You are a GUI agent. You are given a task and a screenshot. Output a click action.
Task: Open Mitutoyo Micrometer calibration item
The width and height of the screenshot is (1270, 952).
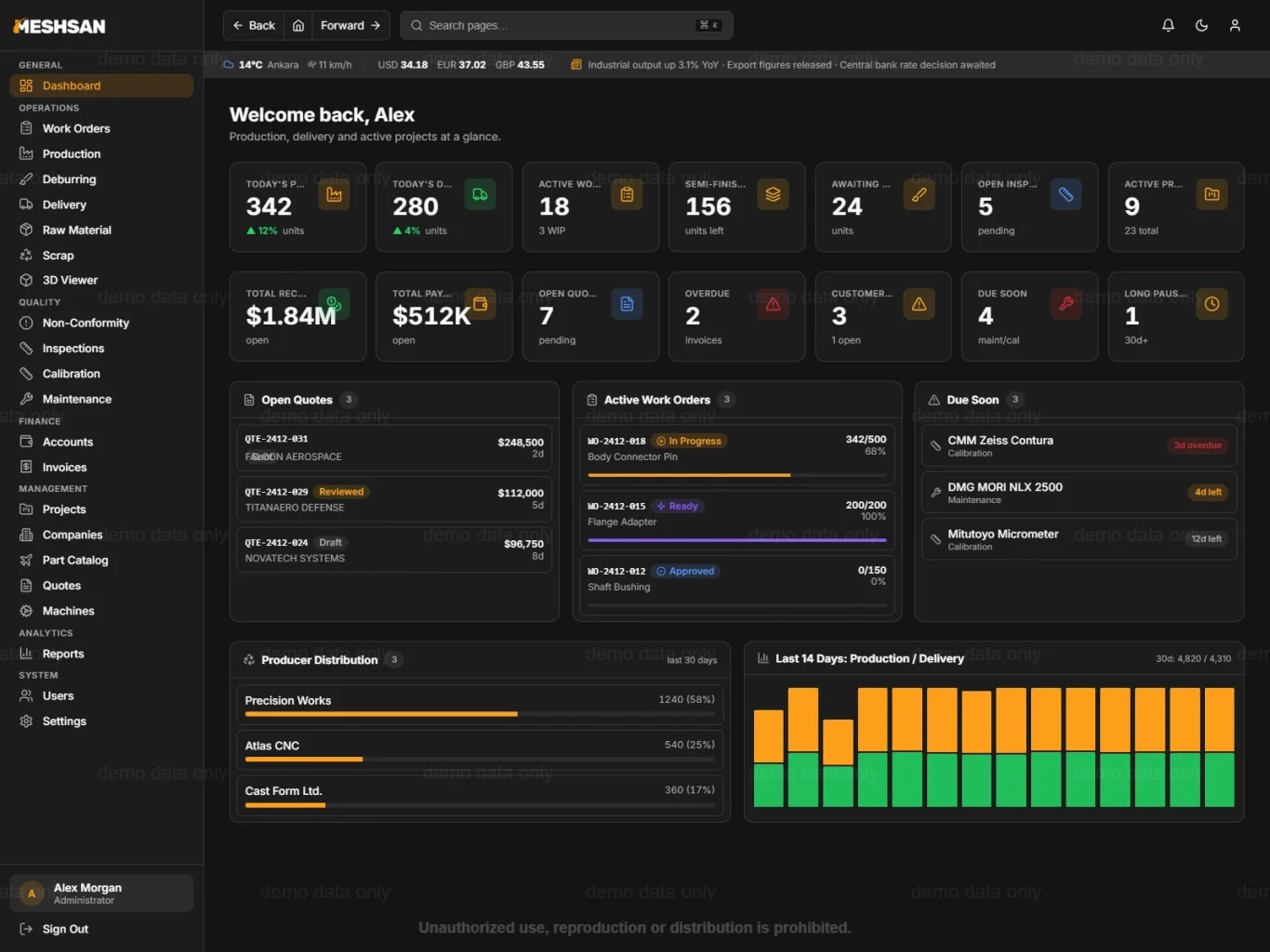click(x=1079, y=539)
